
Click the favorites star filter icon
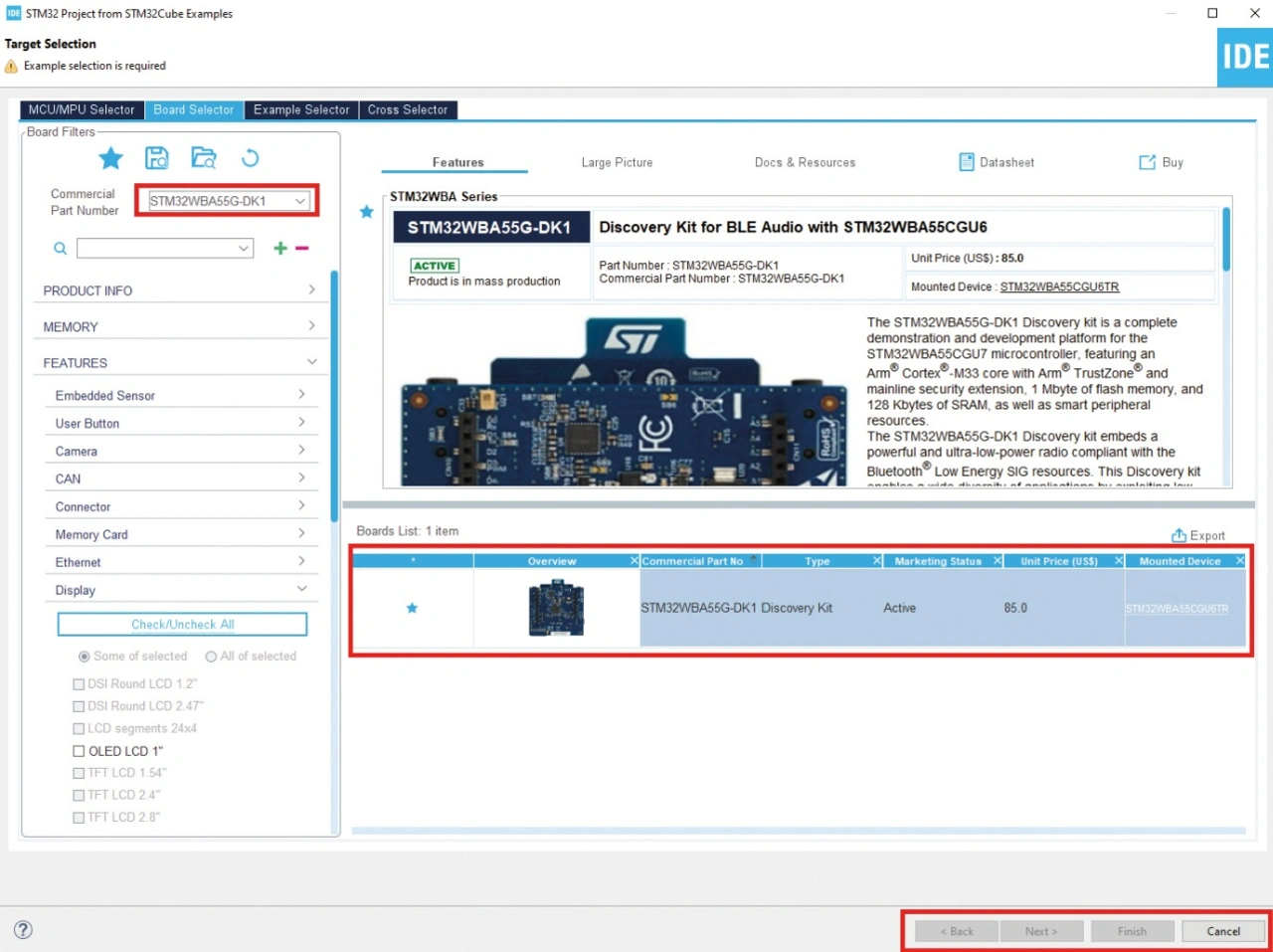point(110,158)
